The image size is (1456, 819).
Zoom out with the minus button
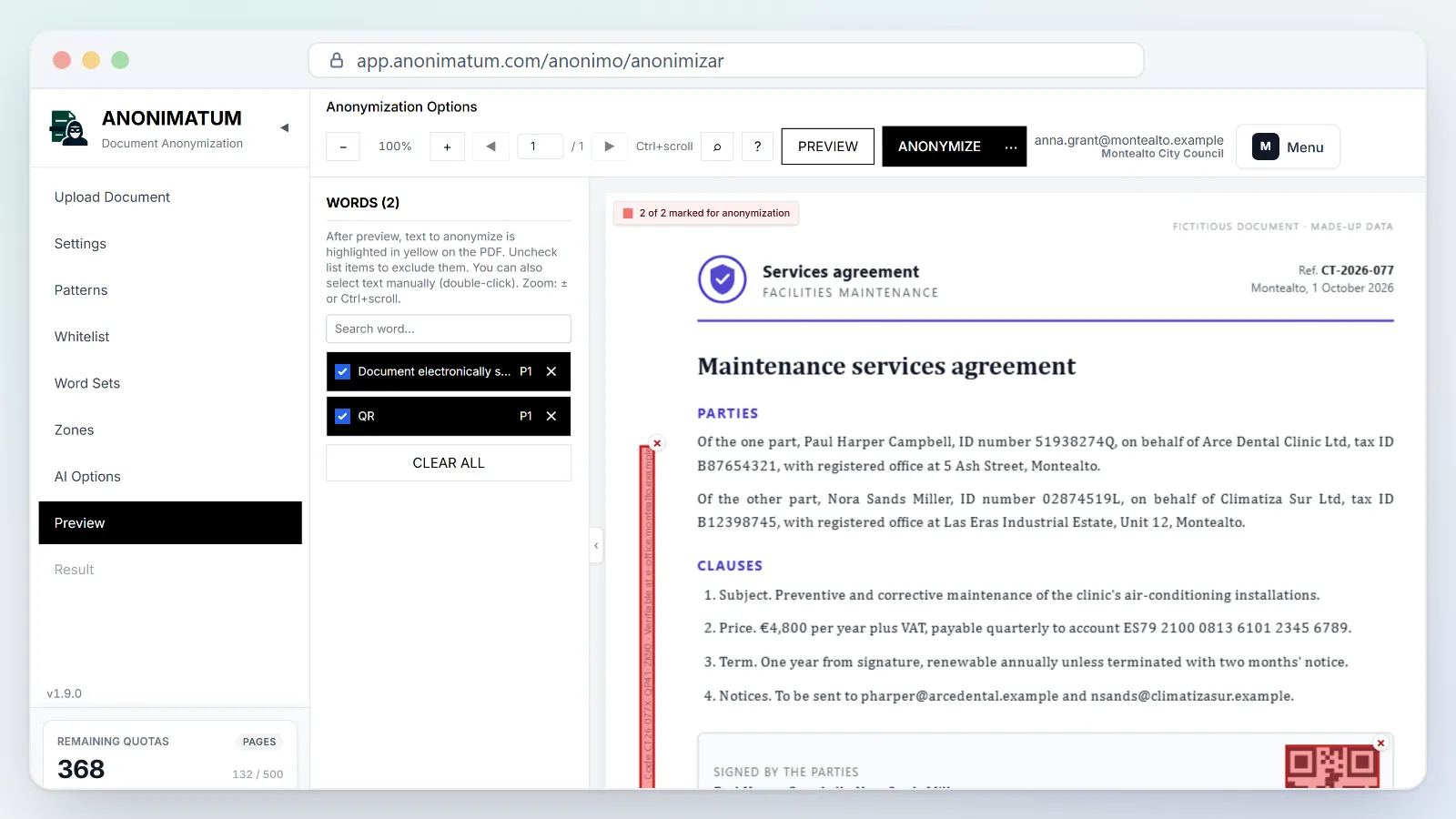pos(343,147)
